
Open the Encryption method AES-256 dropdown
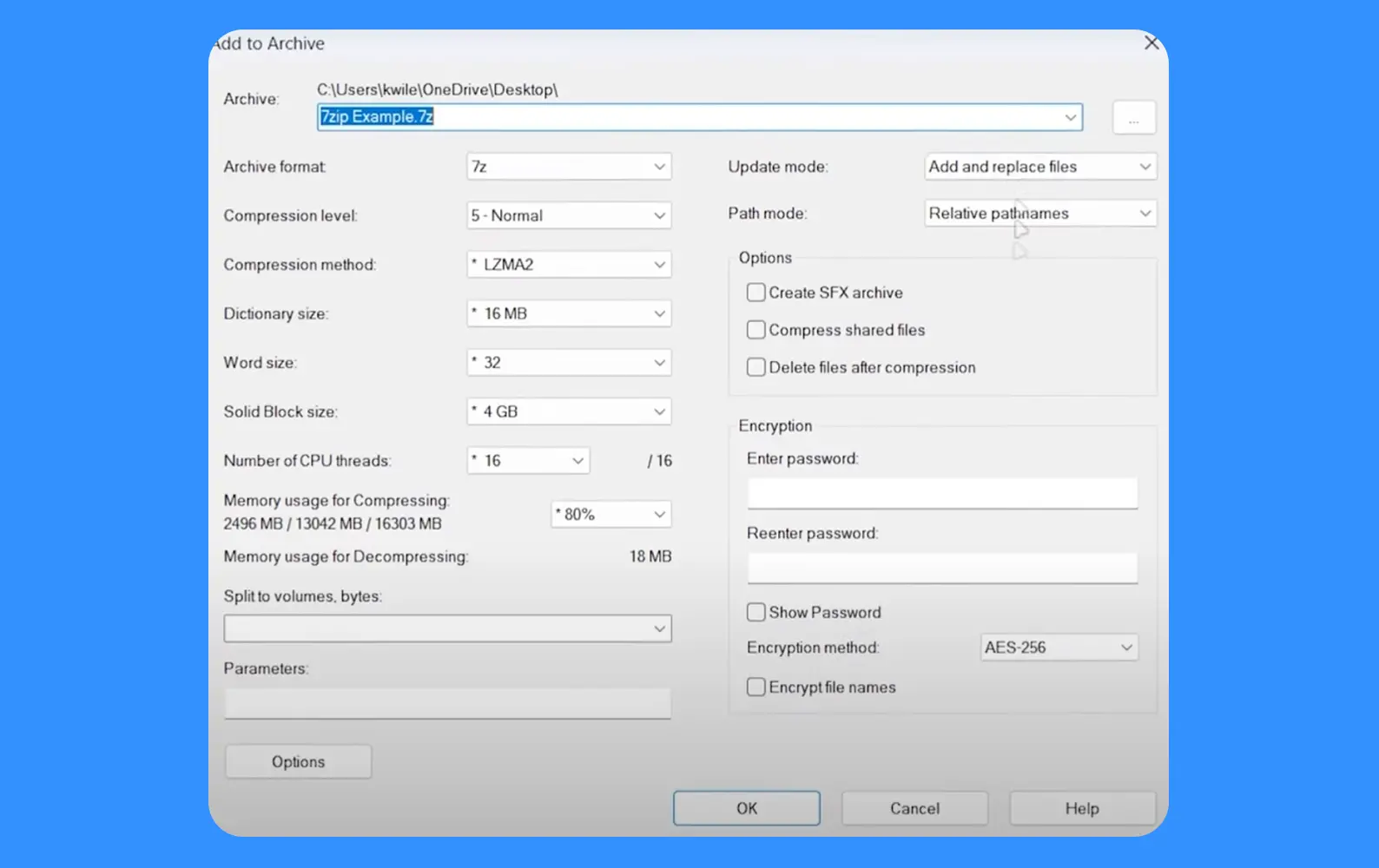tap(1059, 648)
